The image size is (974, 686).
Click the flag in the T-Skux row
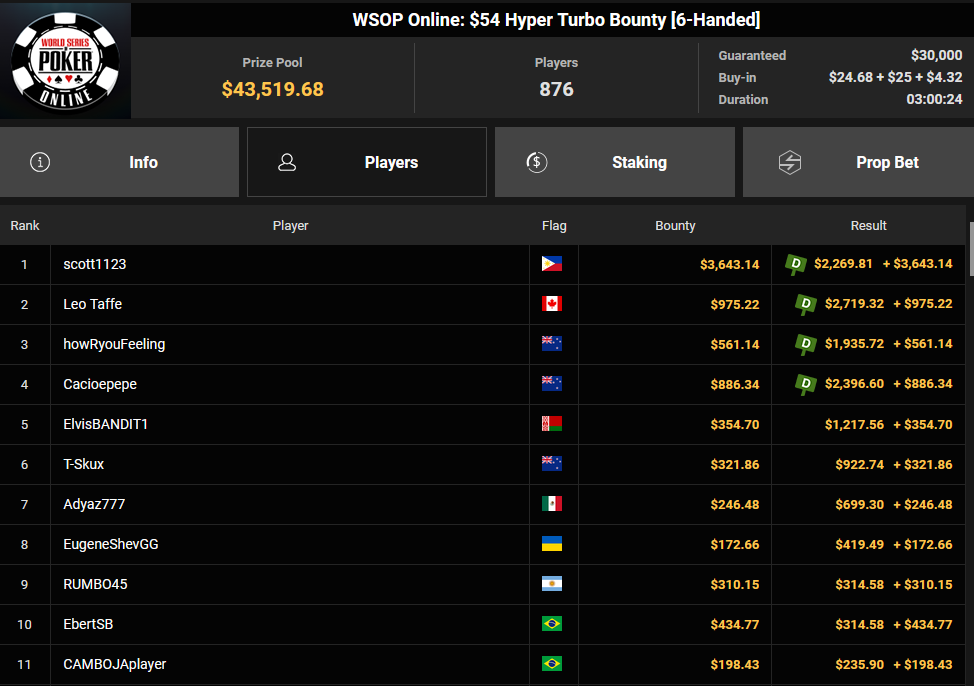tap(552, 464)
